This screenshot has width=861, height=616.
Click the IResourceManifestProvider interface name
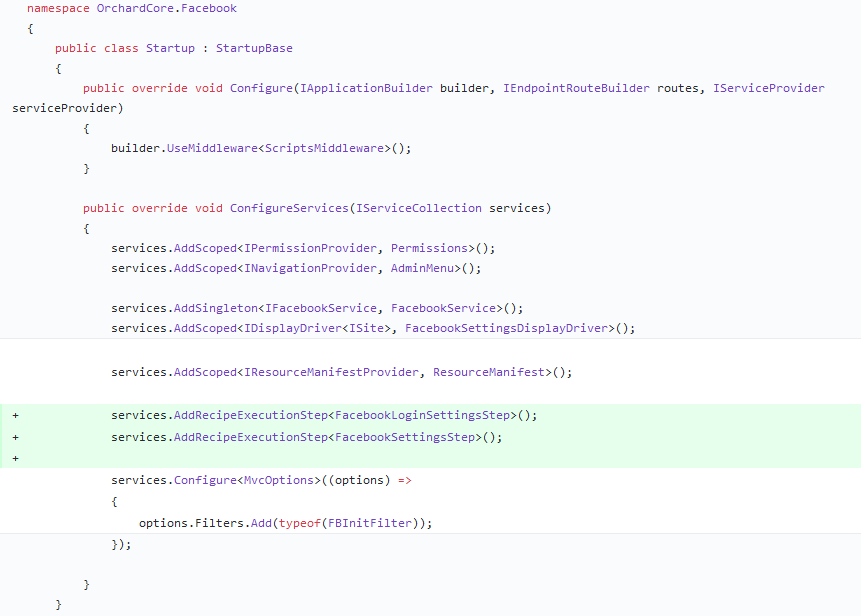(331, 372)
